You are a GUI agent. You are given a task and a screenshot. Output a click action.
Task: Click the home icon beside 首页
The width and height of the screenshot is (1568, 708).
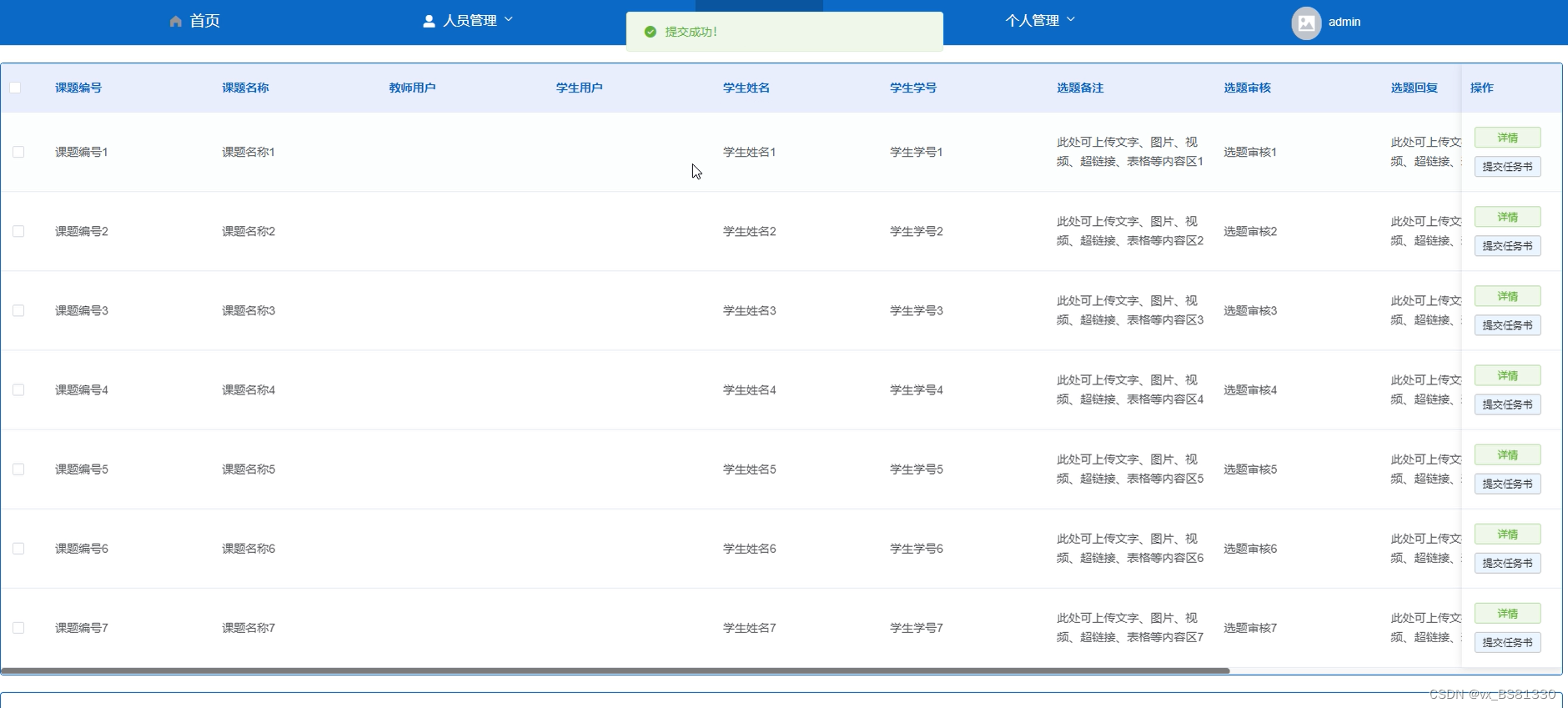[x=175, y=22]
